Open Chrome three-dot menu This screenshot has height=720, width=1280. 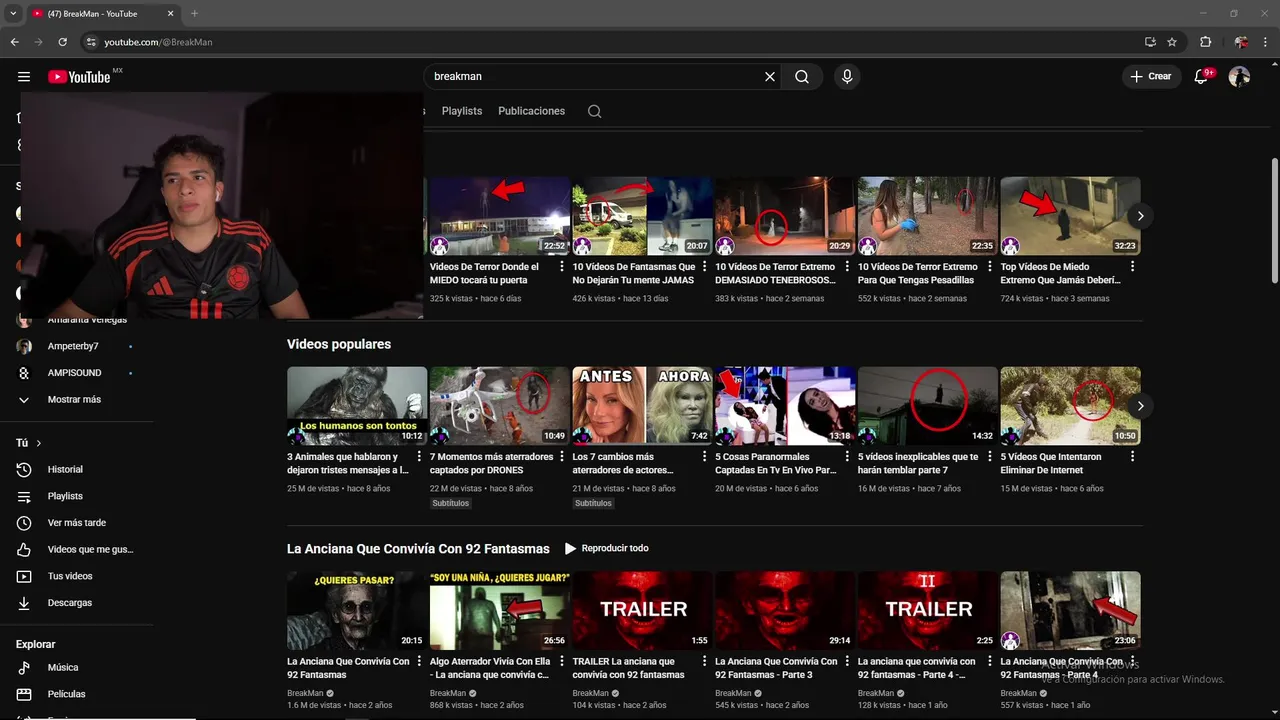(1265, 42)
